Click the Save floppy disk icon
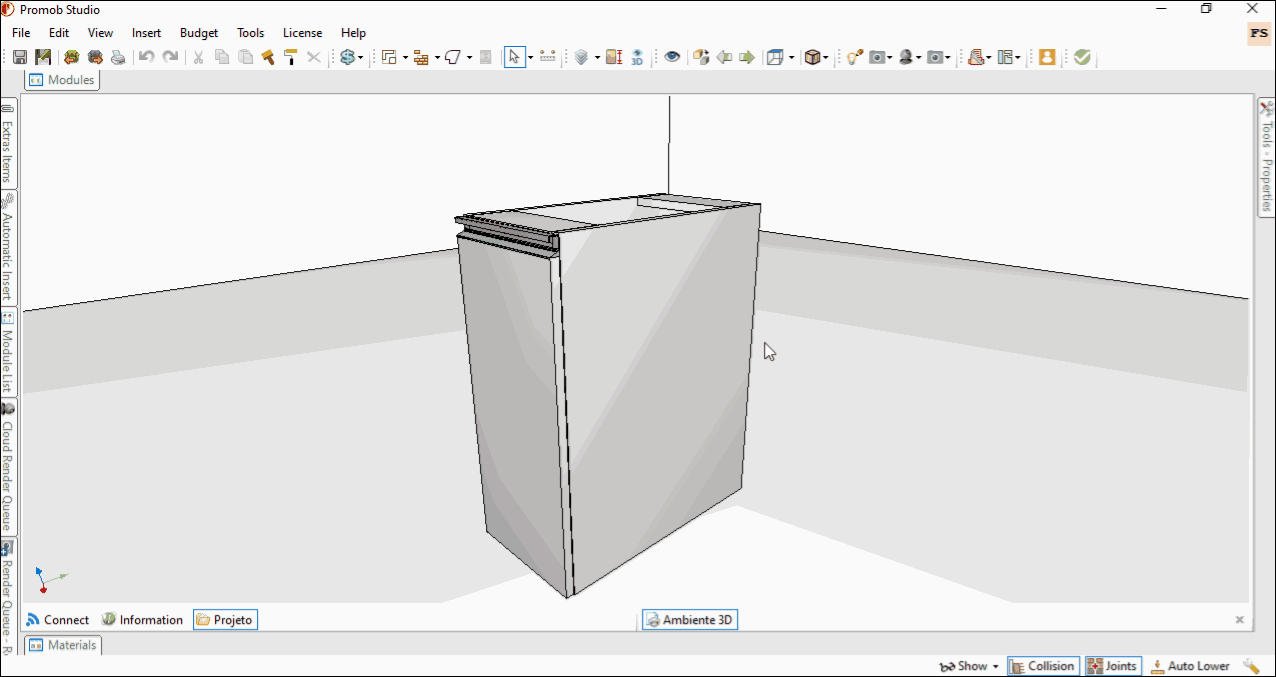This screenshot has width=1276, height=677. (20, 57)
